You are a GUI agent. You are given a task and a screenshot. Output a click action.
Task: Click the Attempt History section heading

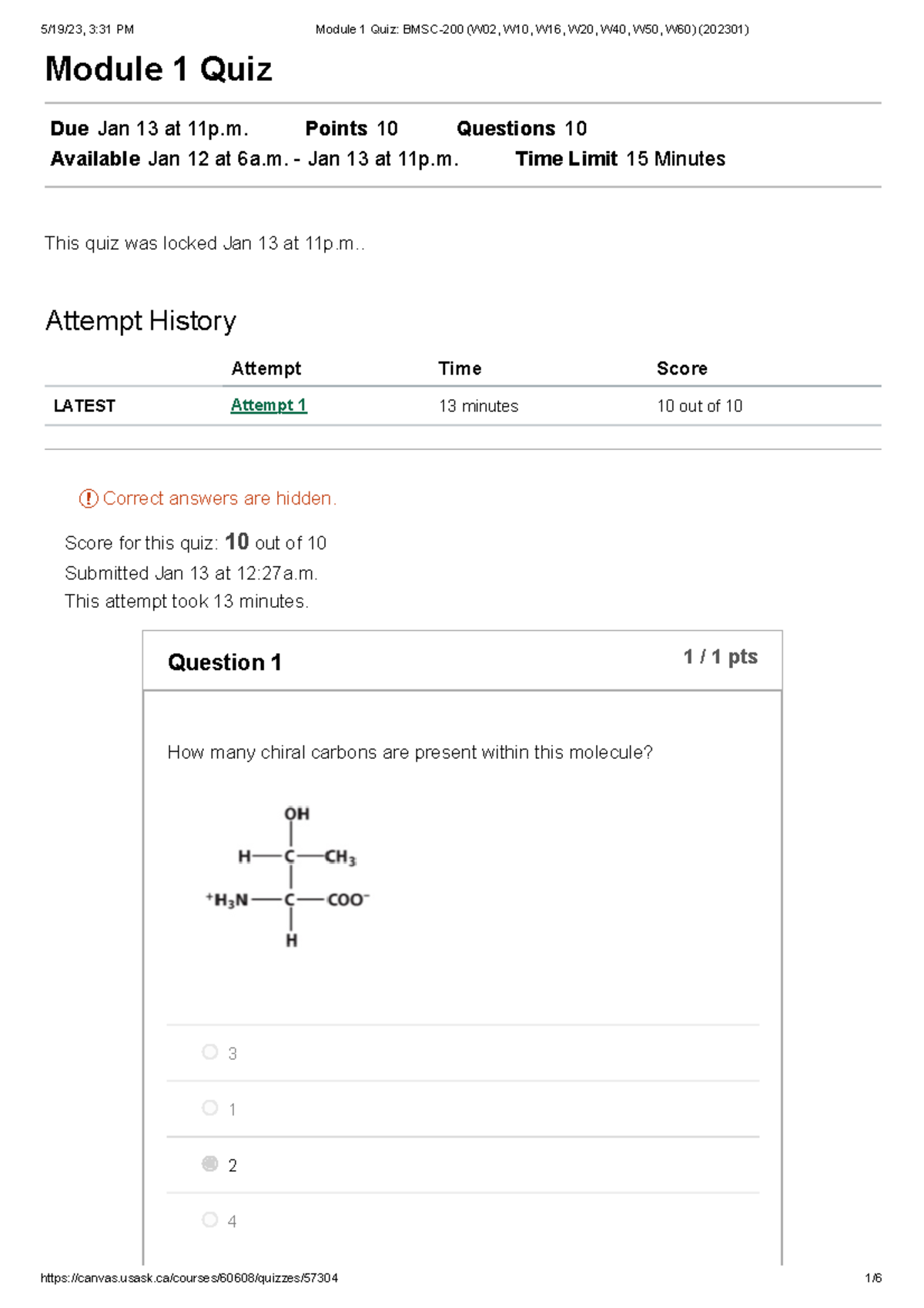[x=141, y=320]
